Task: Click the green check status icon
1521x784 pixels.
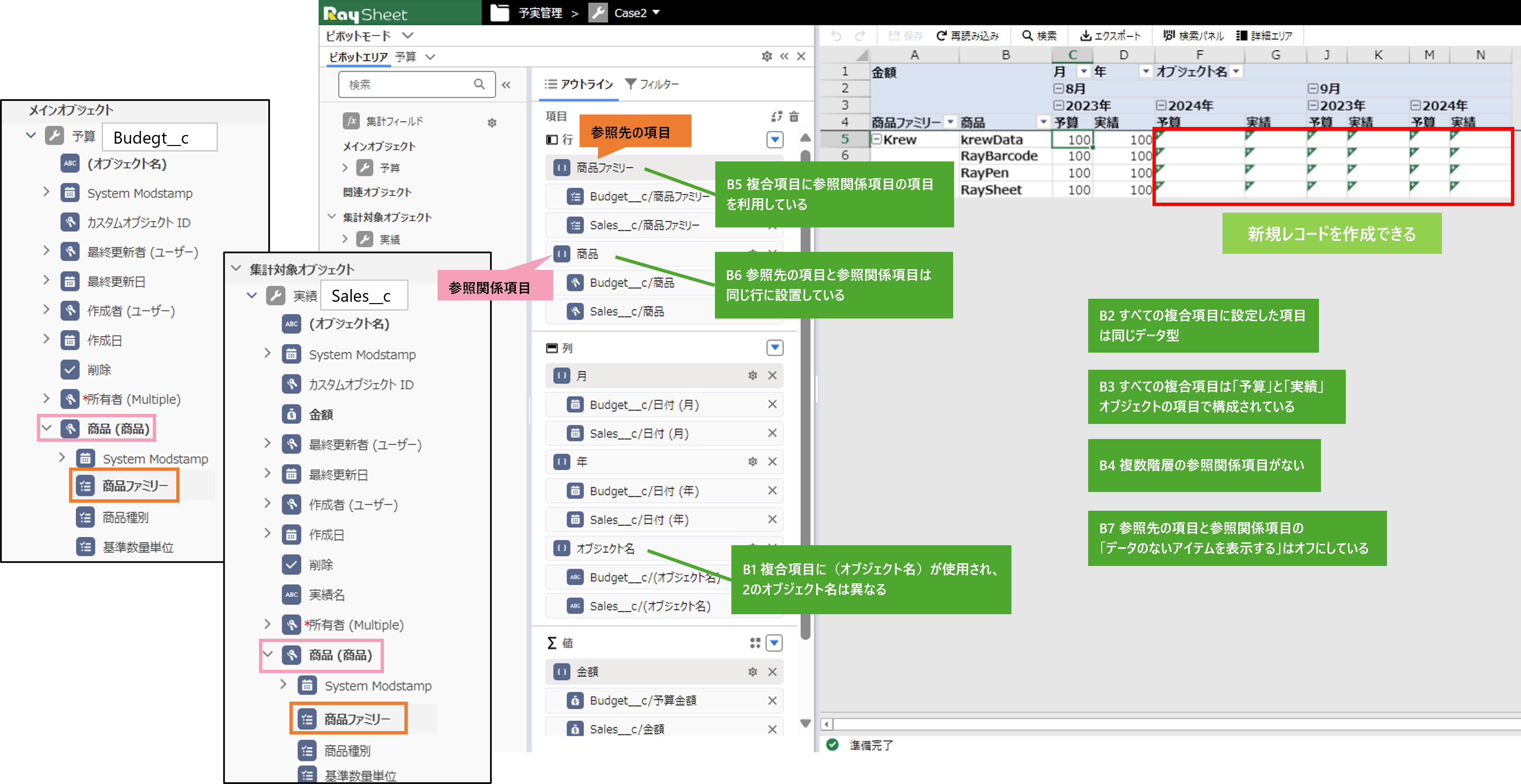Action: pos(833,744)
